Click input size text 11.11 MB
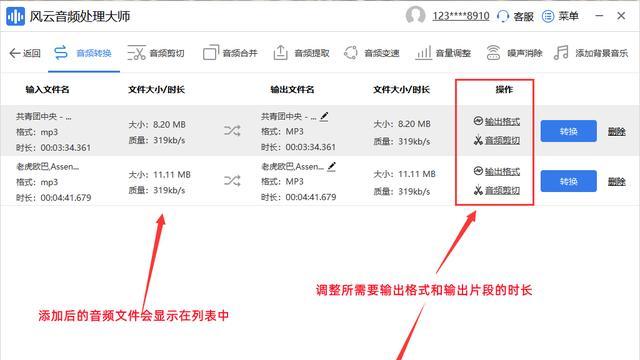This screenshot has height=360, width=640. 172,175
